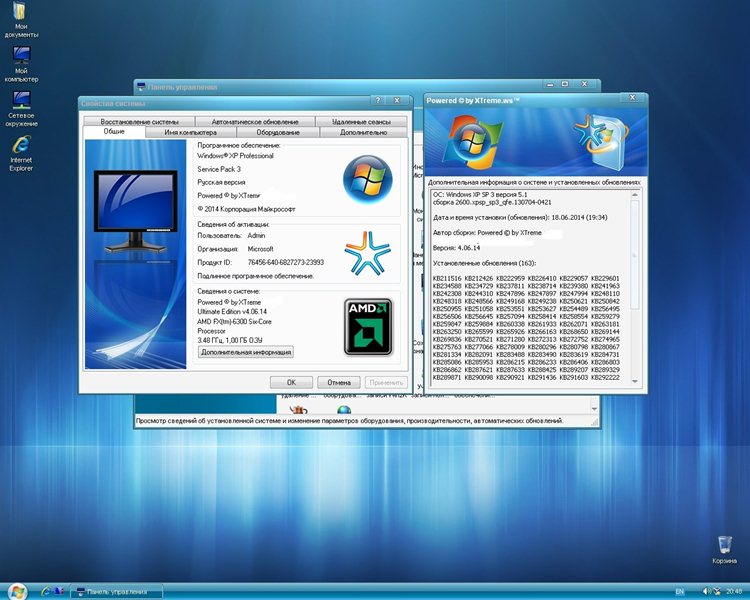Click the install date line 18.06.2014 (19:34)
Viewport: 750px width, 600px height.
[x=520, y=217]
